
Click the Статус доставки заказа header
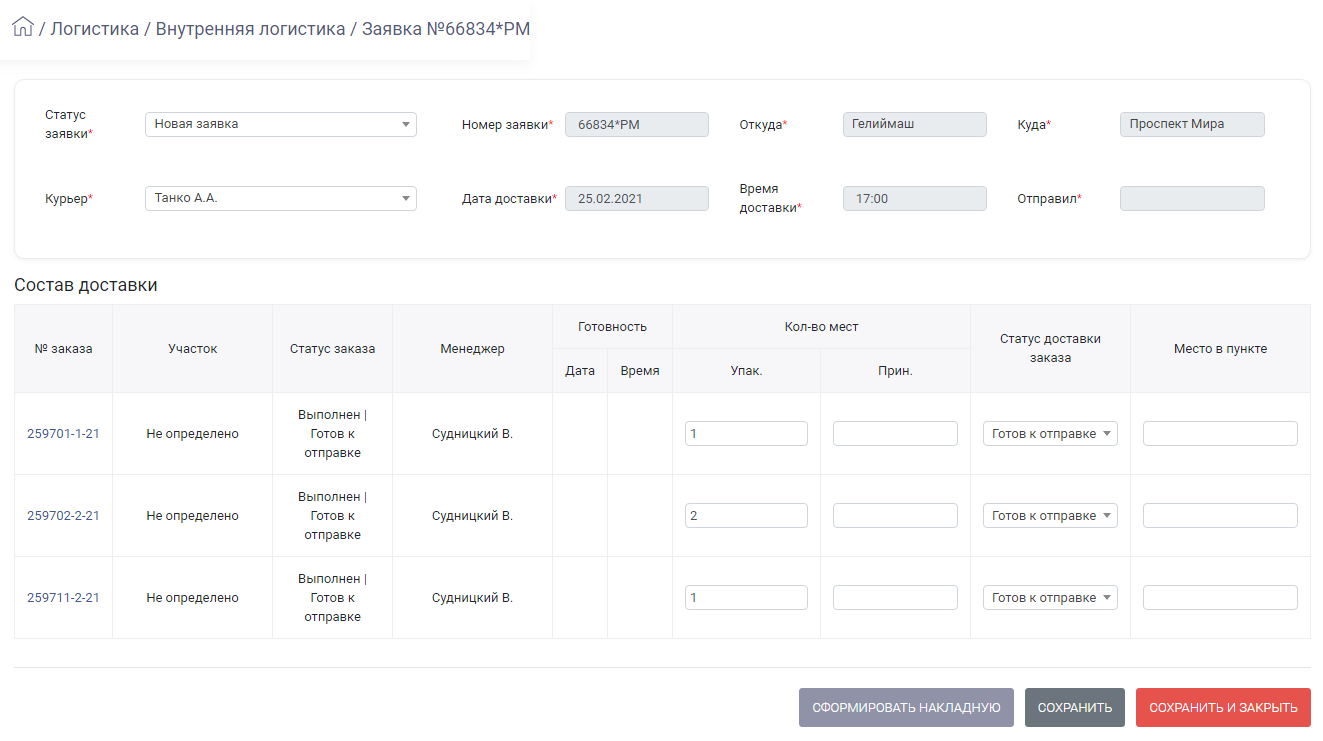(1050, 348)
